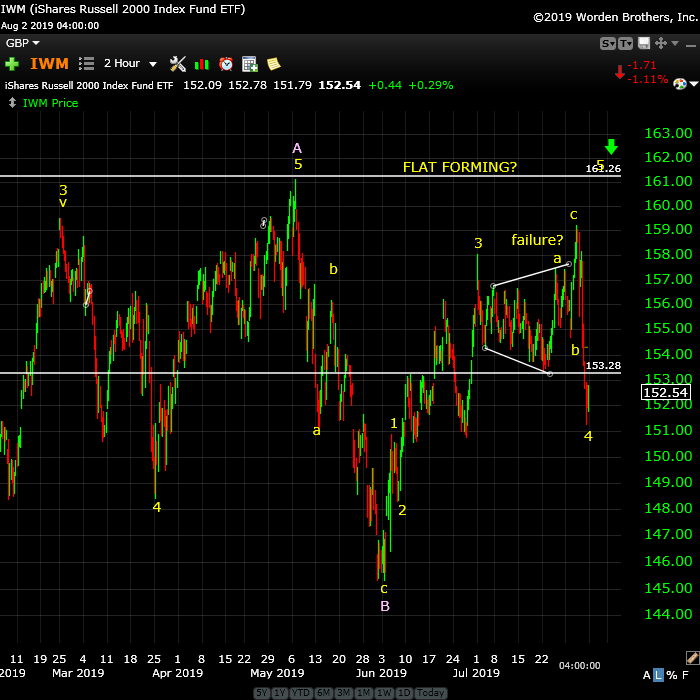
Task: Click the floppy disk save icon
Action: click(x=644, y=43)
